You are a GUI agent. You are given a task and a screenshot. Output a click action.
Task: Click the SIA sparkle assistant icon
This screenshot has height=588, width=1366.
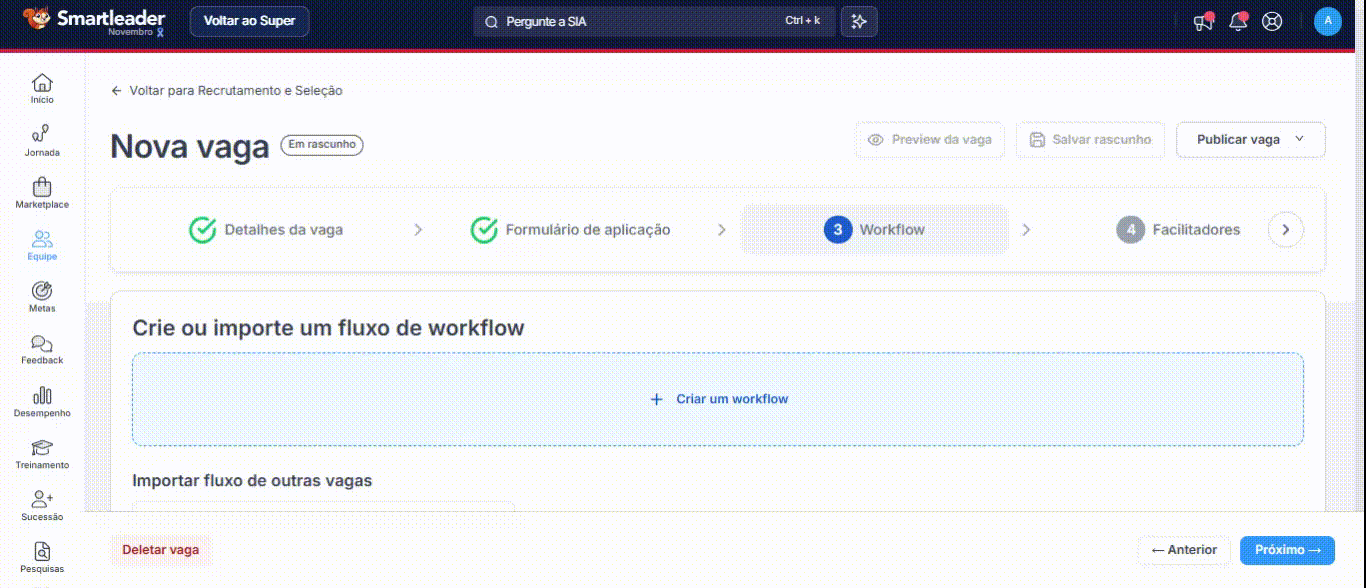click(859, 22)
